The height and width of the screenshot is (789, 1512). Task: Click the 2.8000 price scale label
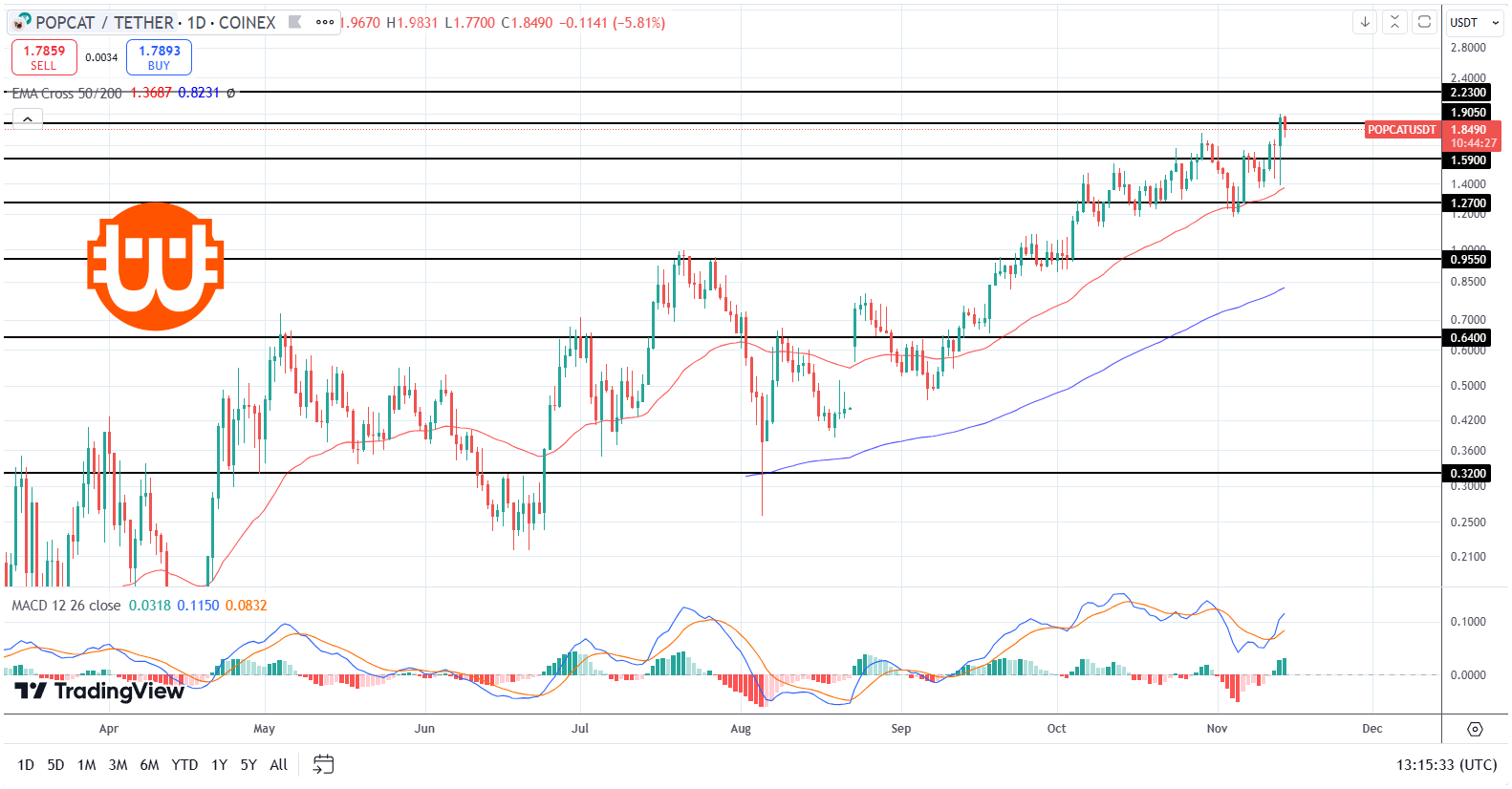click(1468, 48)
